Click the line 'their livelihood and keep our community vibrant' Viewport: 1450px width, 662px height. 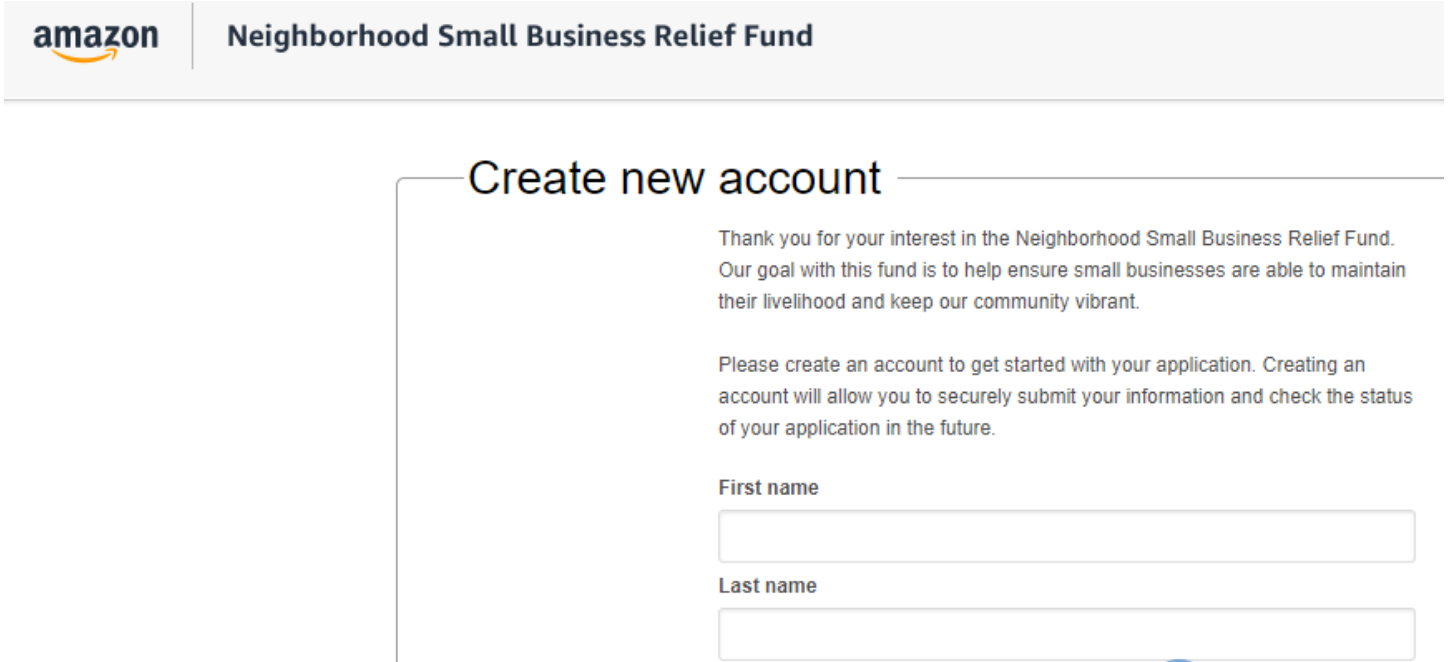(928, 301)
